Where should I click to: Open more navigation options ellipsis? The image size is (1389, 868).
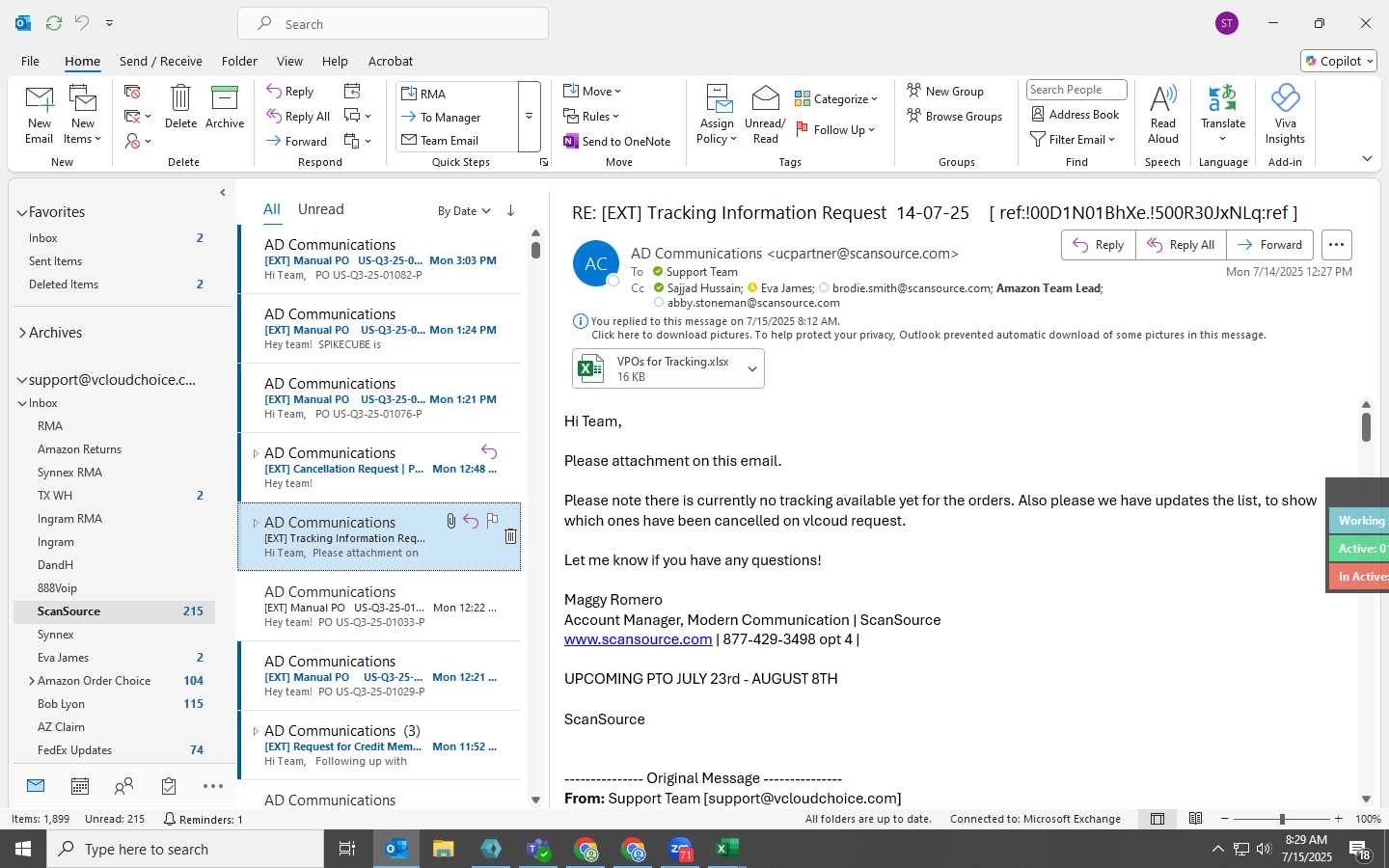tap(213, 786)
